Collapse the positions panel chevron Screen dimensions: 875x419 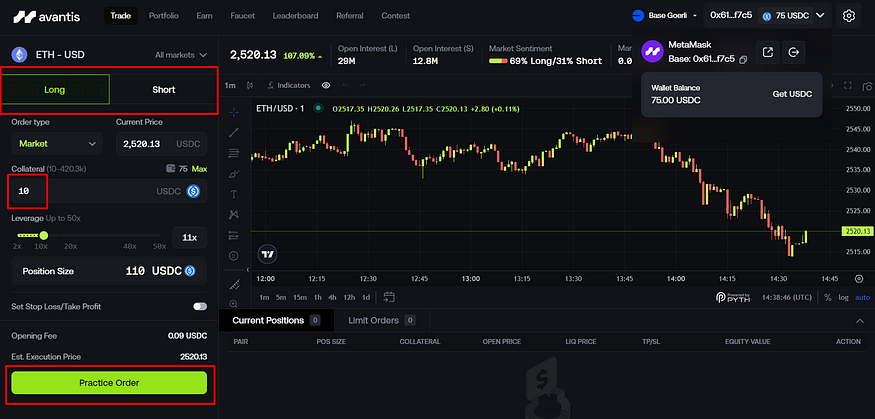tap(859, 321)
